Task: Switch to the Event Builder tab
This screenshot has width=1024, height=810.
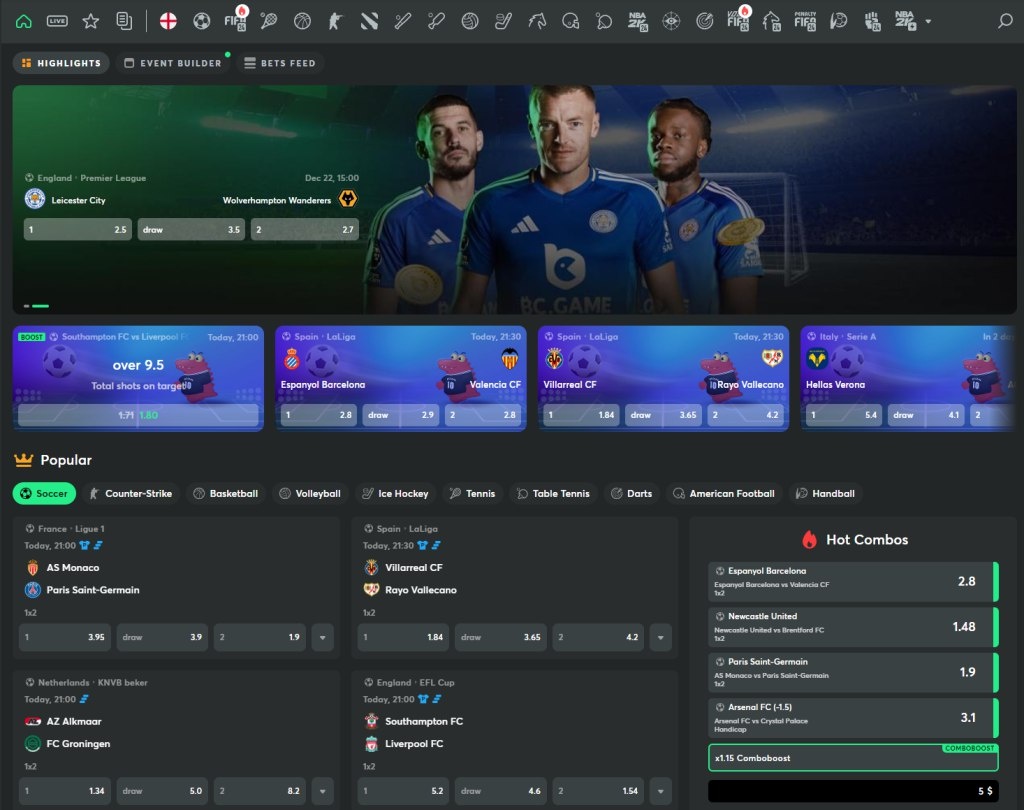Action: pyautogui.click(x=173, y=63)
